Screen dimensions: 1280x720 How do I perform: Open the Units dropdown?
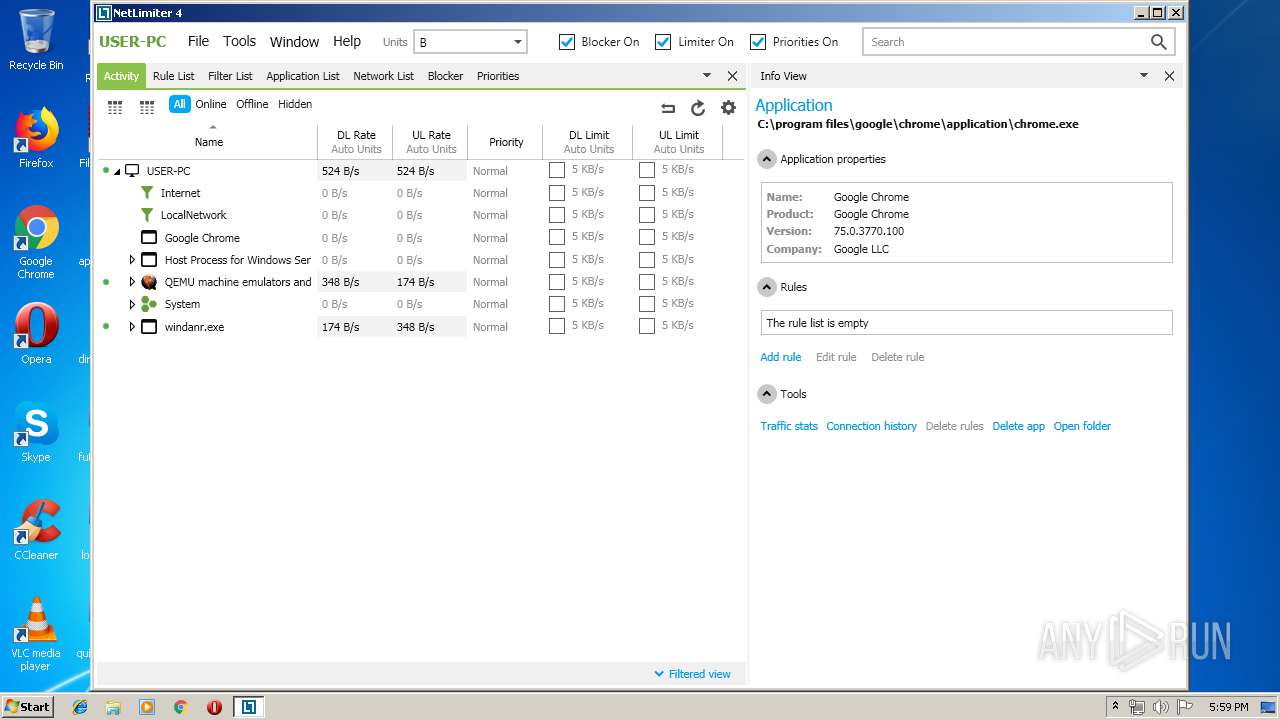[470, 42]
